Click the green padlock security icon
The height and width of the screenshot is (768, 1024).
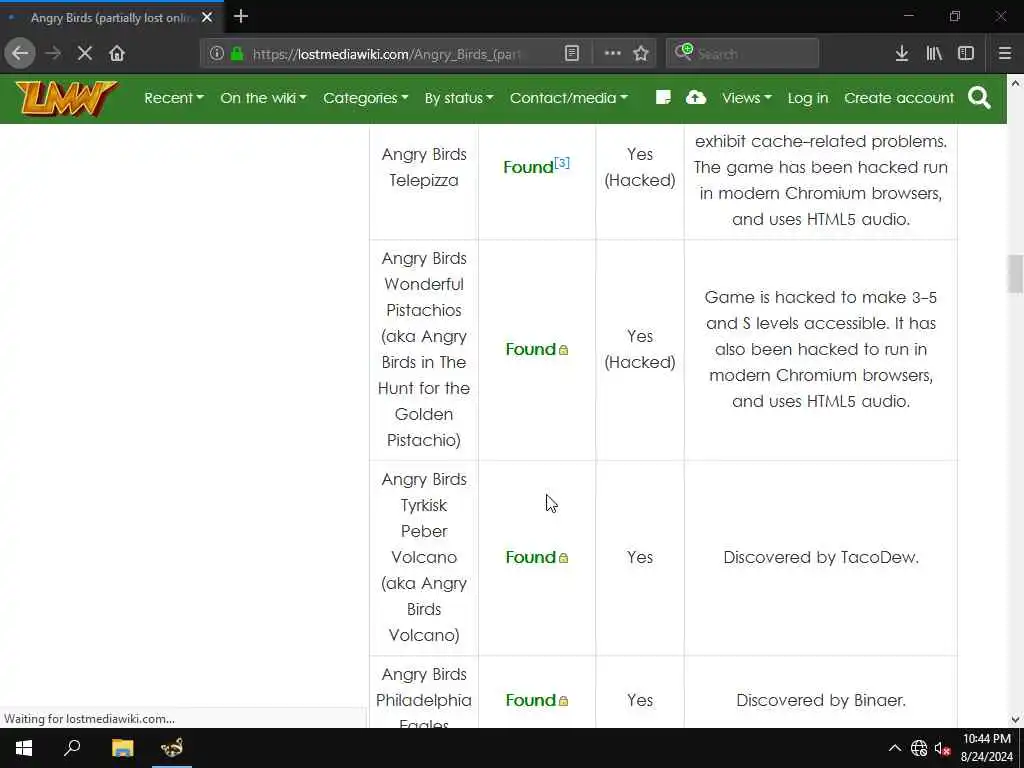click(x=238, y=54)
